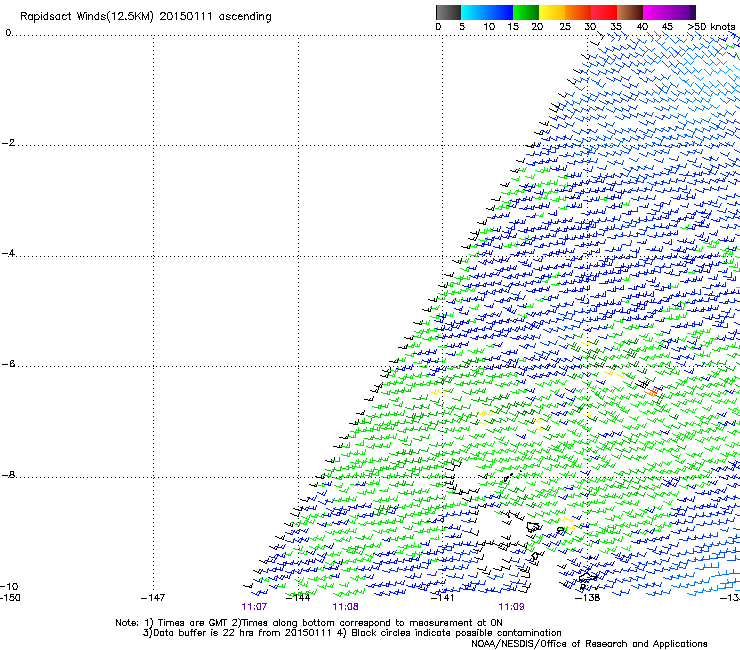Click the gray 0-5 knots color swatch

click(x=448, y=12)
